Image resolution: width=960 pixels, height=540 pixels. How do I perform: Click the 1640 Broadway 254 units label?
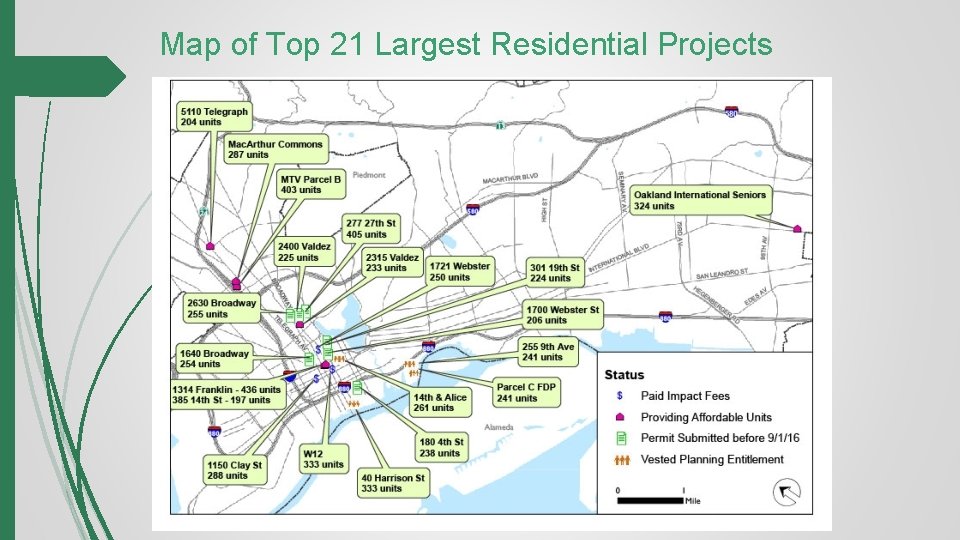[214, 359]
